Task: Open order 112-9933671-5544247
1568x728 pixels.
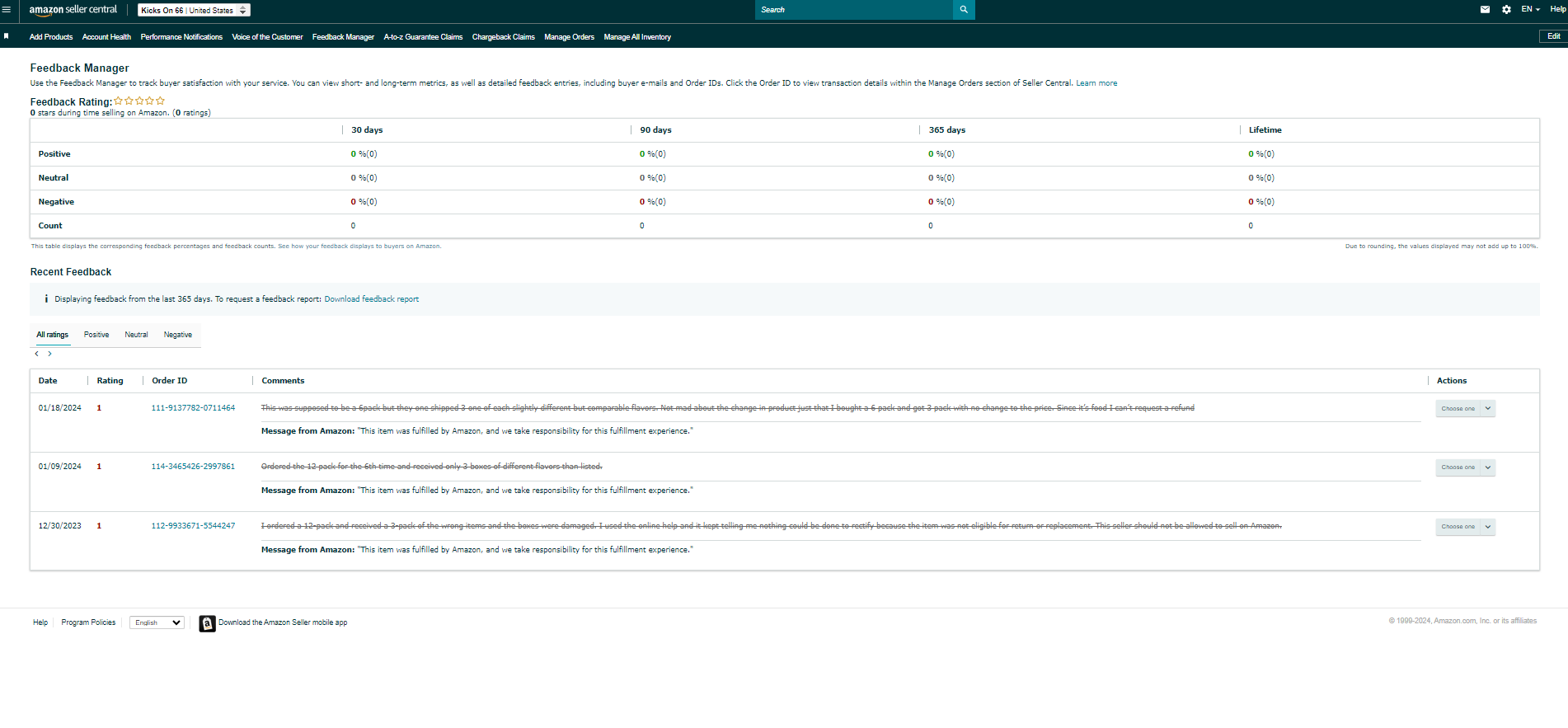Action: pyautogui.click(x=193, y=526)
